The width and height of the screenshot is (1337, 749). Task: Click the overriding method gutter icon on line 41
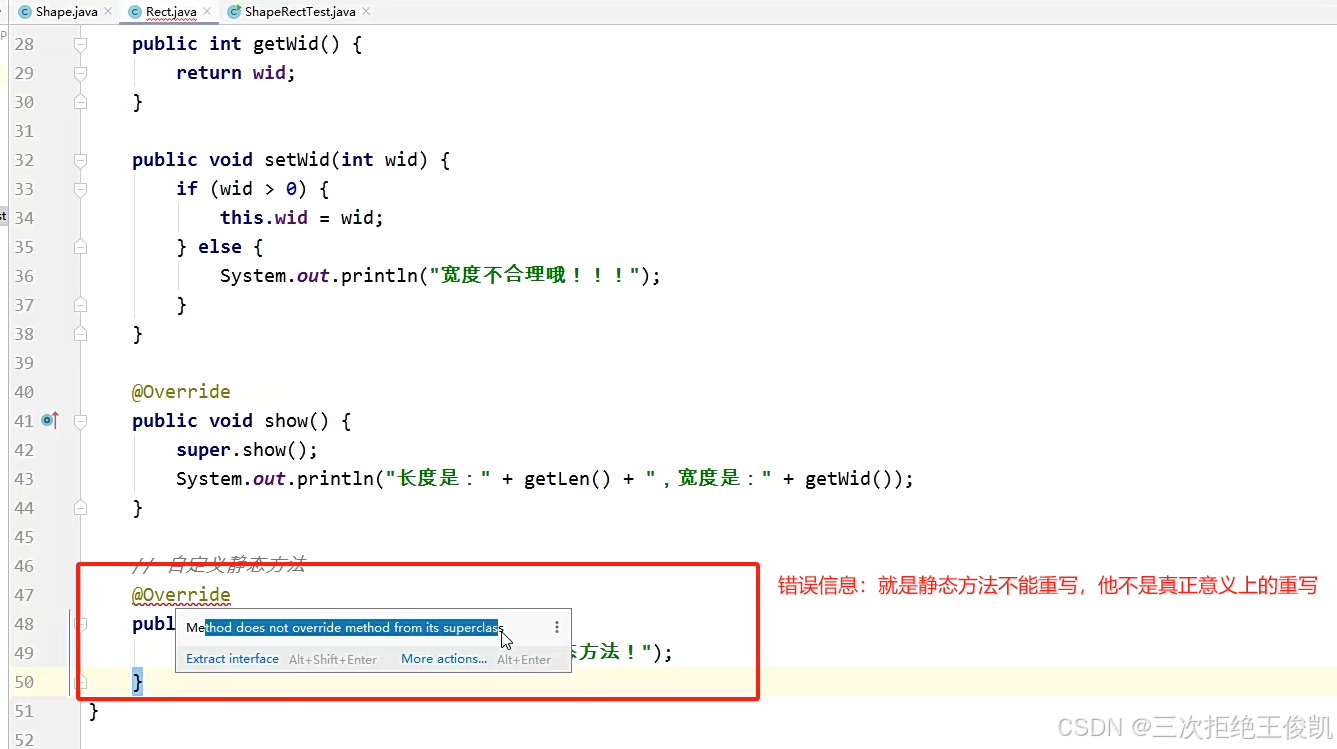(x=49, y=421)
